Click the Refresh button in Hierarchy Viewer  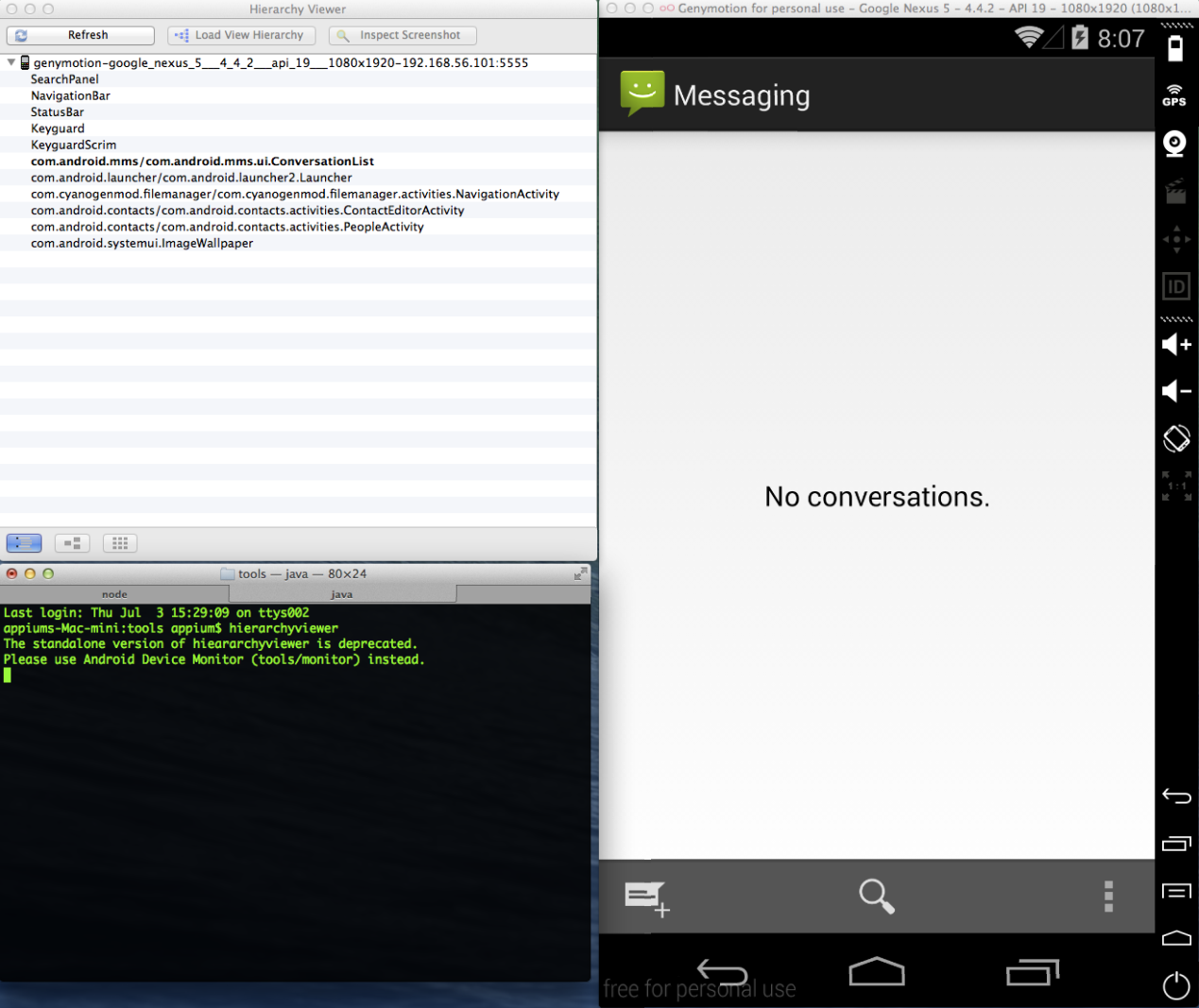point(80,35)
